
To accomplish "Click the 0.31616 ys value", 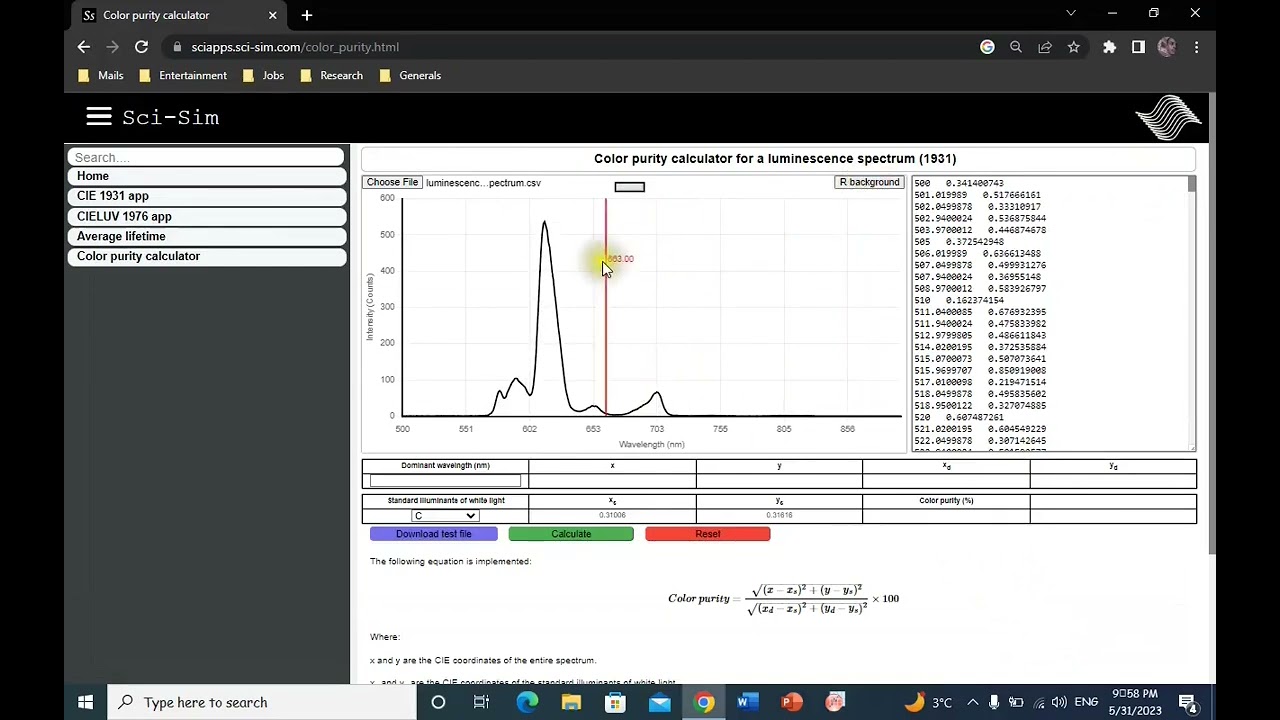I will 779,515.
